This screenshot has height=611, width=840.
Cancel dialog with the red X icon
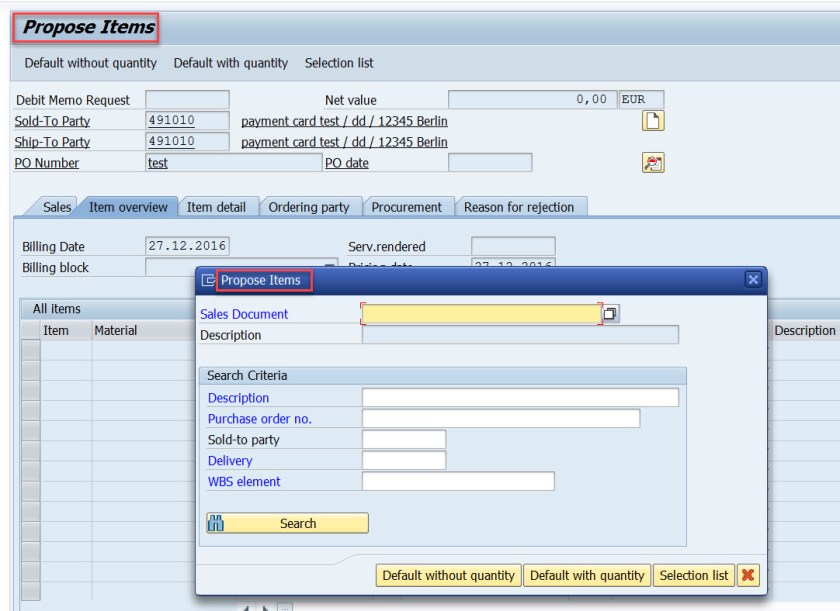click(x=748, y=576)
